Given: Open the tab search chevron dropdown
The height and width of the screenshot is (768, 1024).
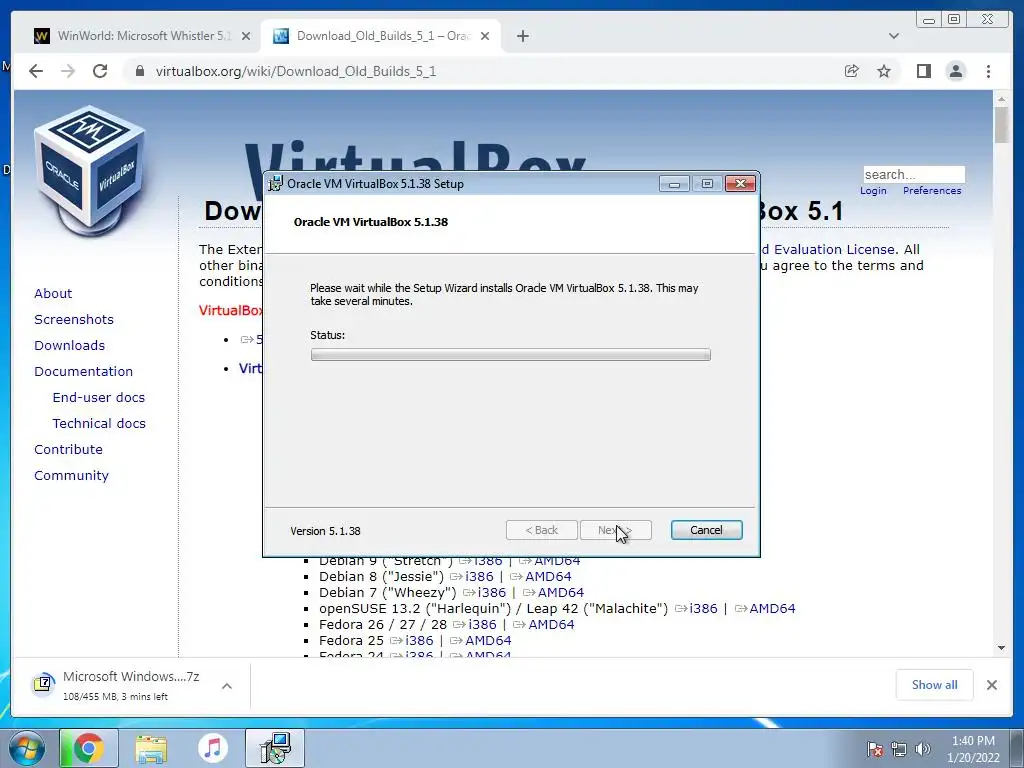Looking at the screenshot, I should tap(893, 36).
